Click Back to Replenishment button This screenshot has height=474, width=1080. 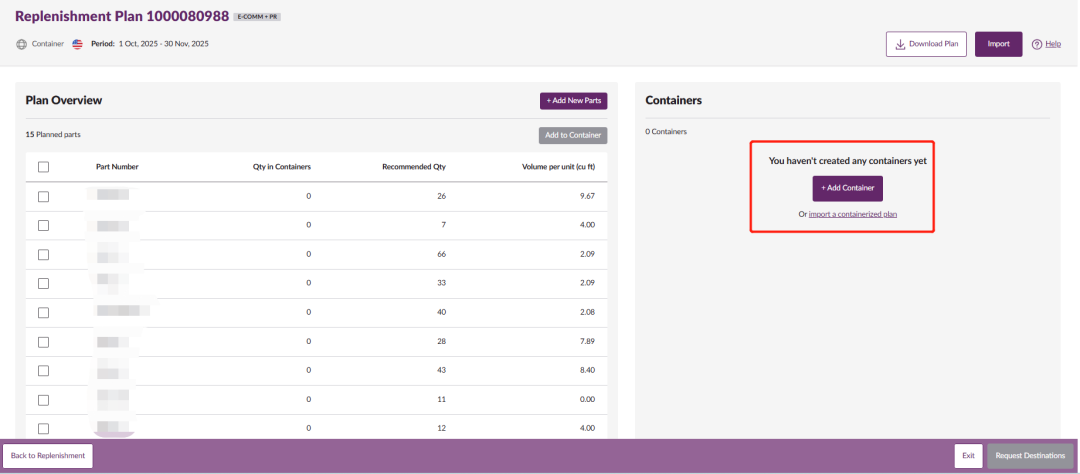(x=48, y=456)
